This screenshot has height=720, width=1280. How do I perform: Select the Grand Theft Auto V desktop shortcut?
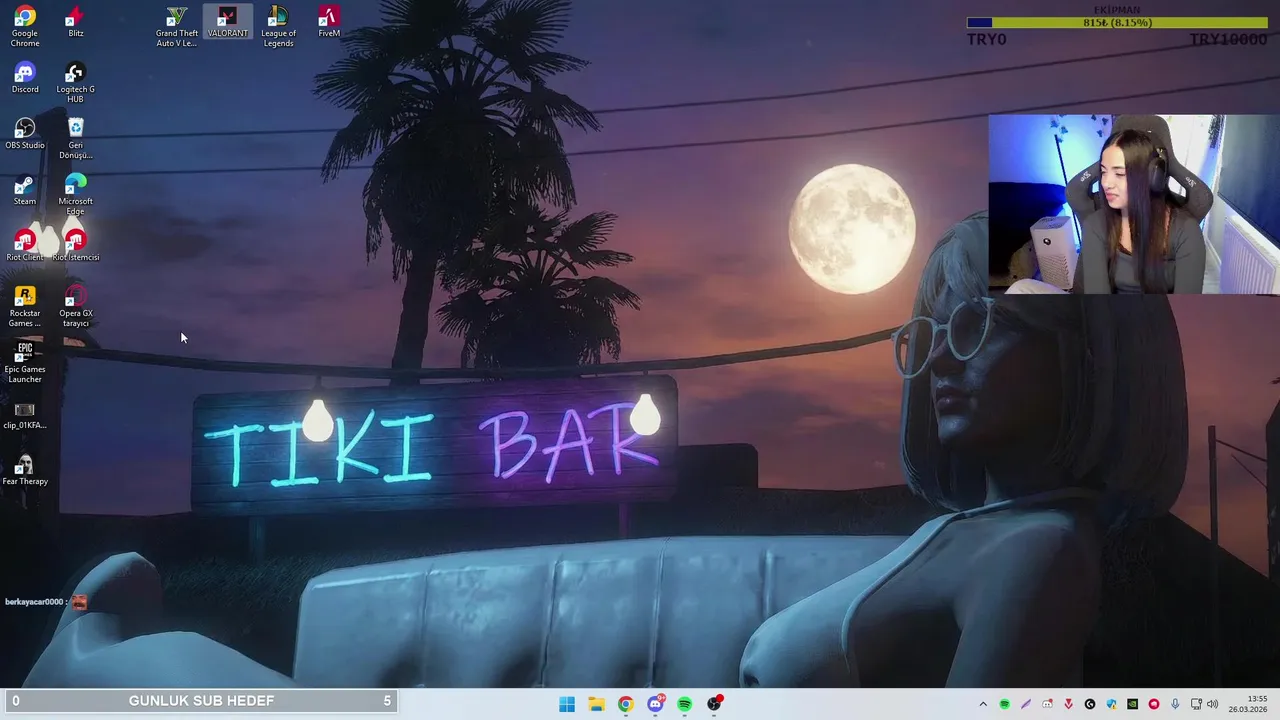[176, 27]
